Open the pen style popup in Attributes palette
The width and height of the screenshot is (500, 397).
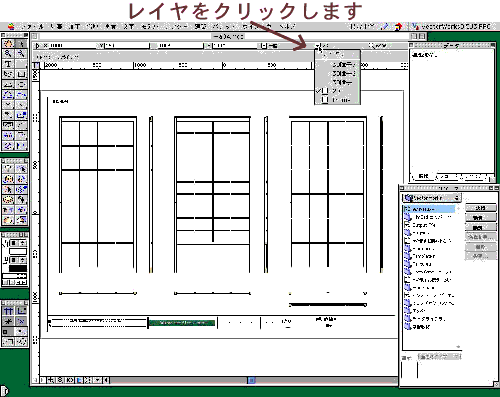18,260
